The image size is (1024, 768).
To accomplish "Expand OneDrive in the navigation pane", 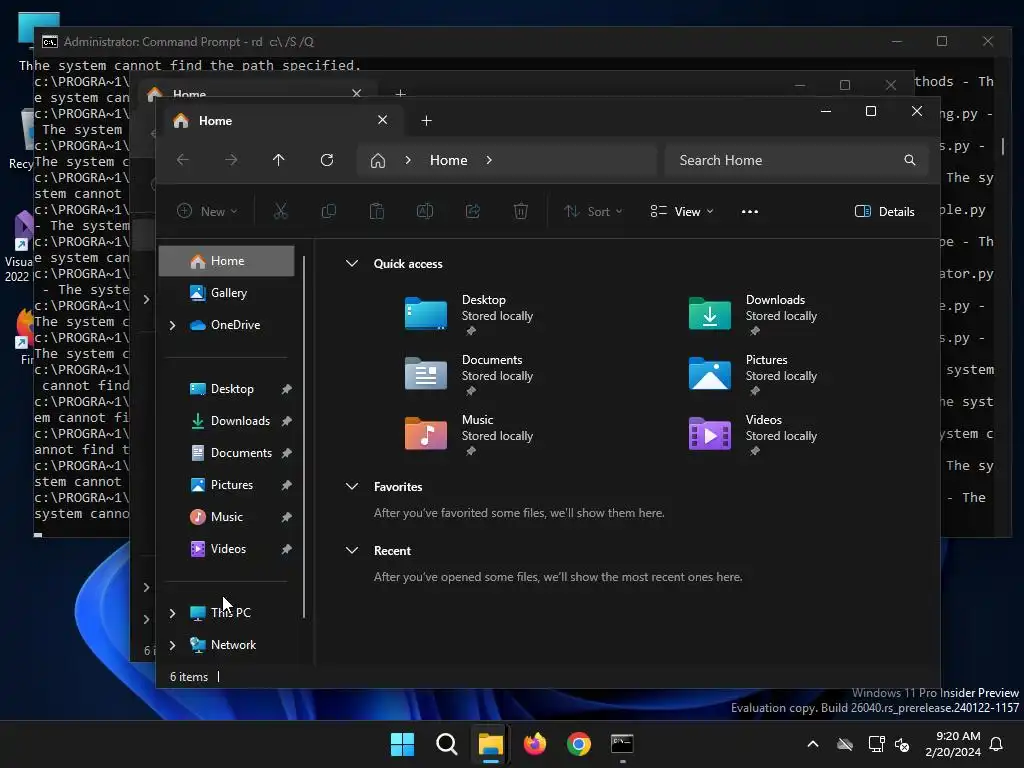I will tap(172, 325).
